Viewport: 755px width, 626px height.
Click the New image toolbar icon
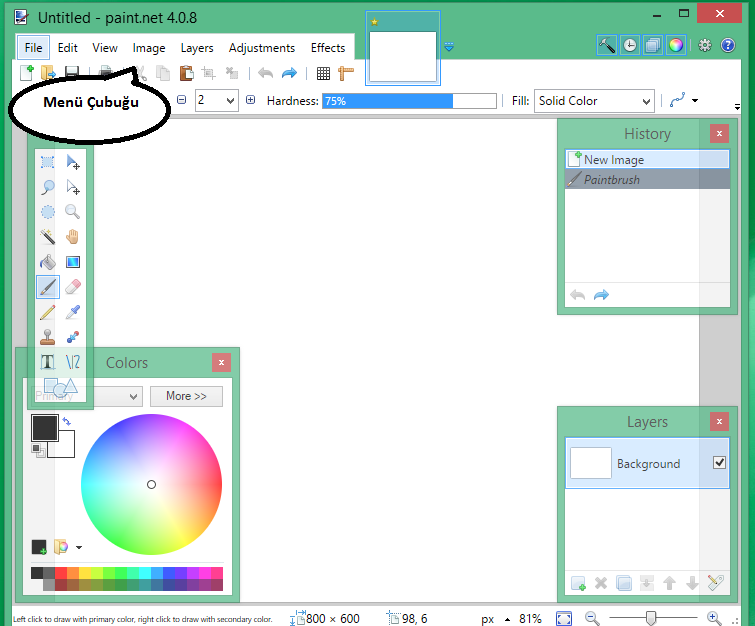pos(27,73)
